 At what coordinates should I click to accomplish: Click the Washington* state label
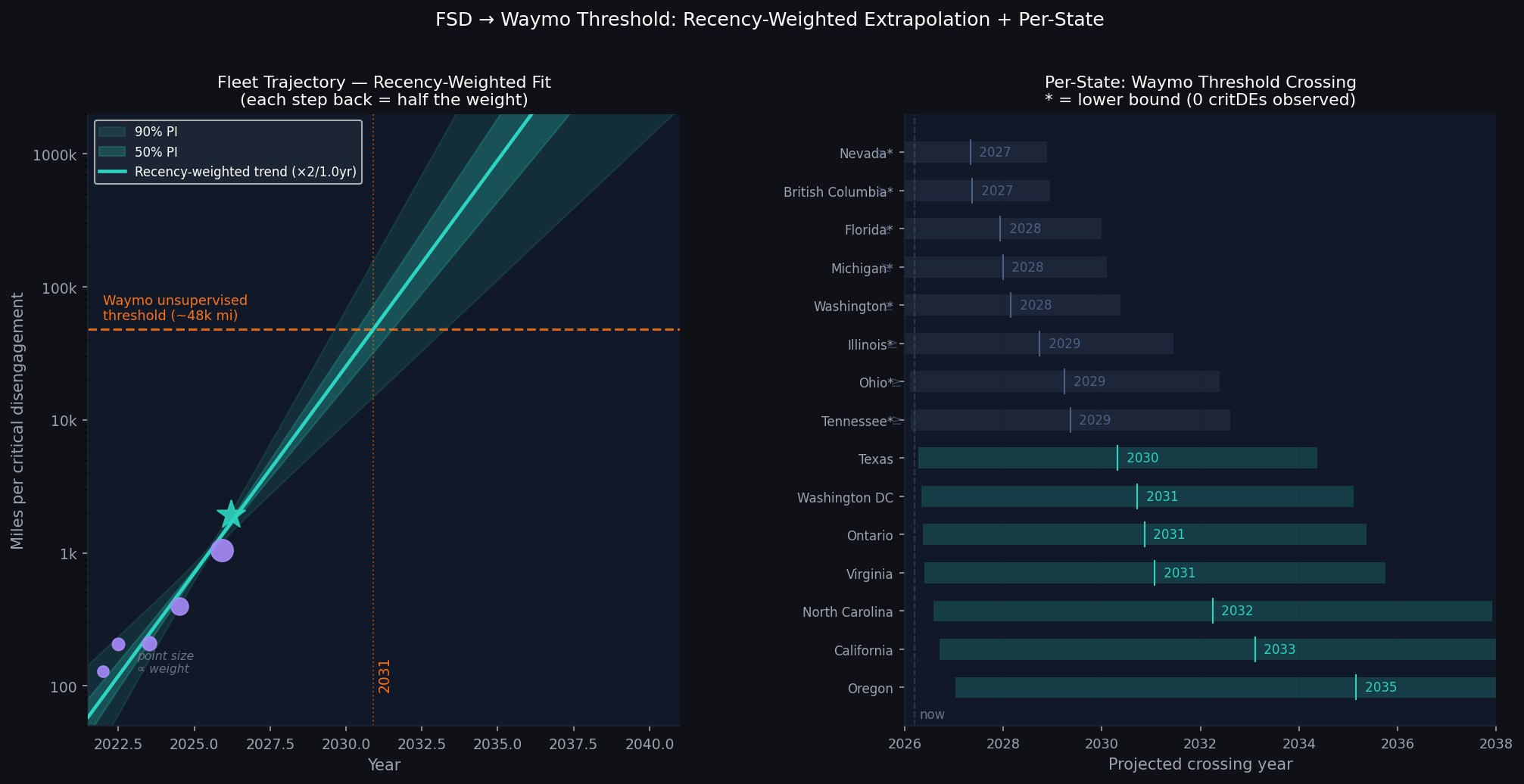[x=853, y=306]
